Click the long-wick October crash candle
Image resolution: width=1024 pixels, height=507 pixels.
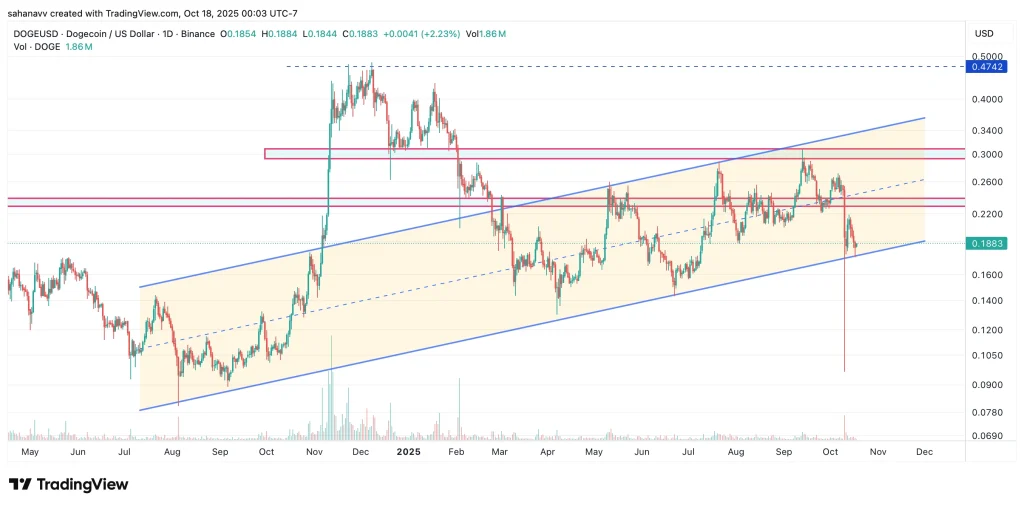click(845, 320)
